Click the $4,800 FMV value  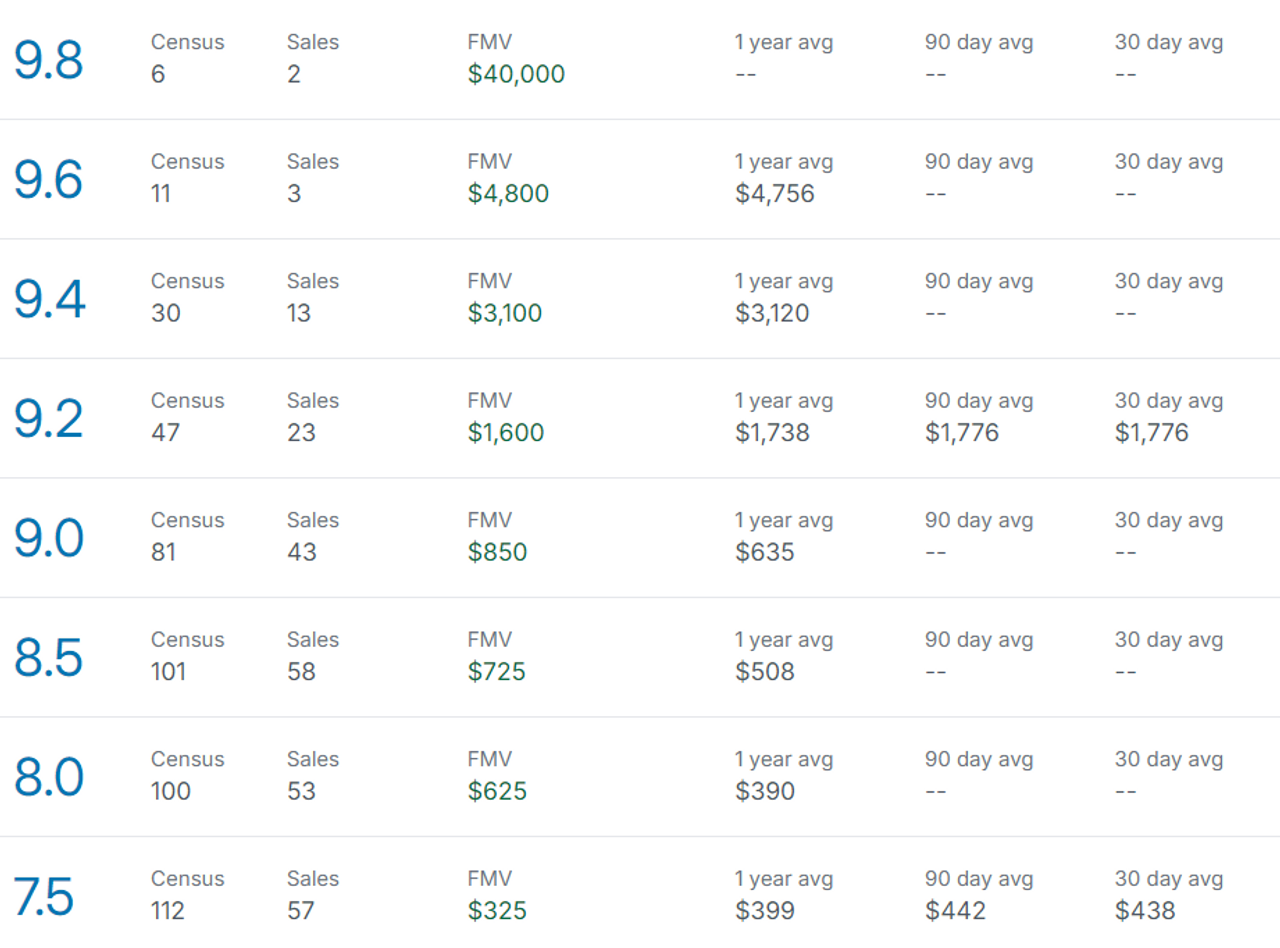click(508, 194)
